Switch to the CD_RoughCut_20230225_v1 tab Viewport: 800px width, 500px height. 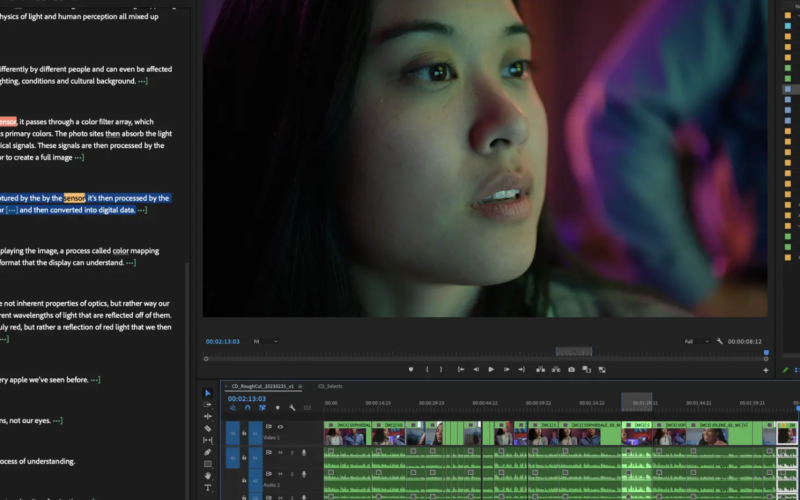click(x=261, y=385)
